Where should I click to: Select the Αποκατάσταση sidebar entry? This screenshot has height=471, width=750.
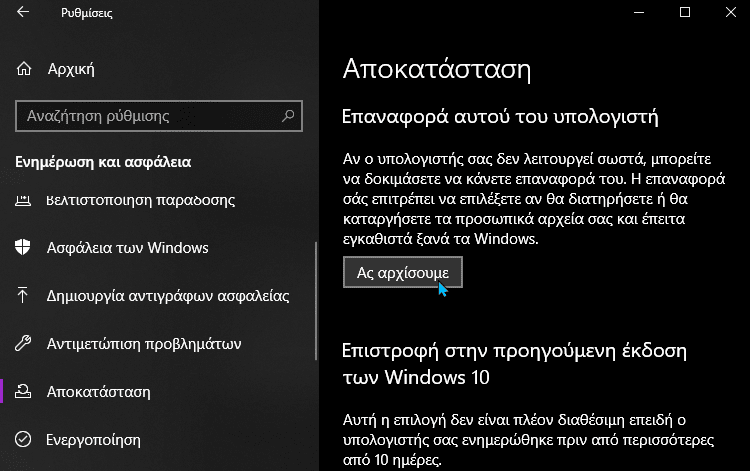99,392
